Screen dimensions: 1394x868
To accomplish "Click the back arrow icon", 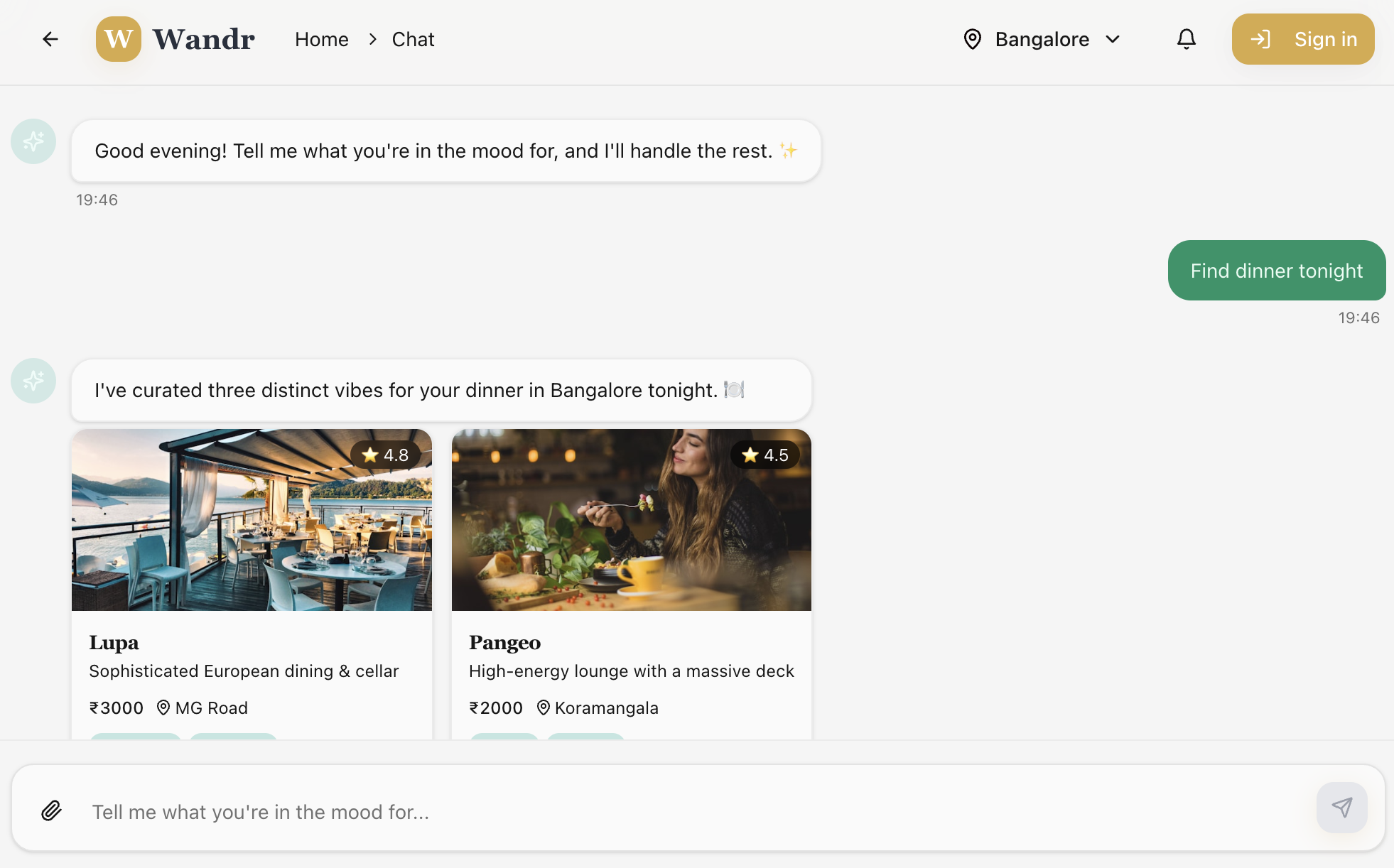I will pos(50,39).
